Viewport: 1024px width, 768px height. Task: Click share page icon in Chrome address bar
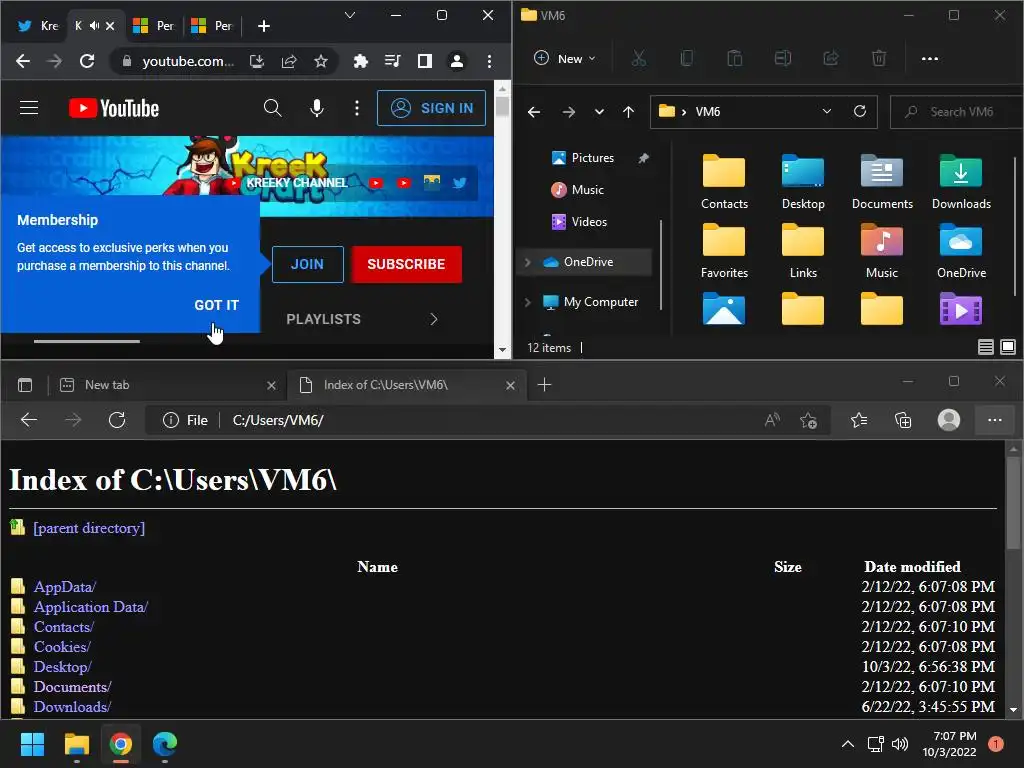289,61
